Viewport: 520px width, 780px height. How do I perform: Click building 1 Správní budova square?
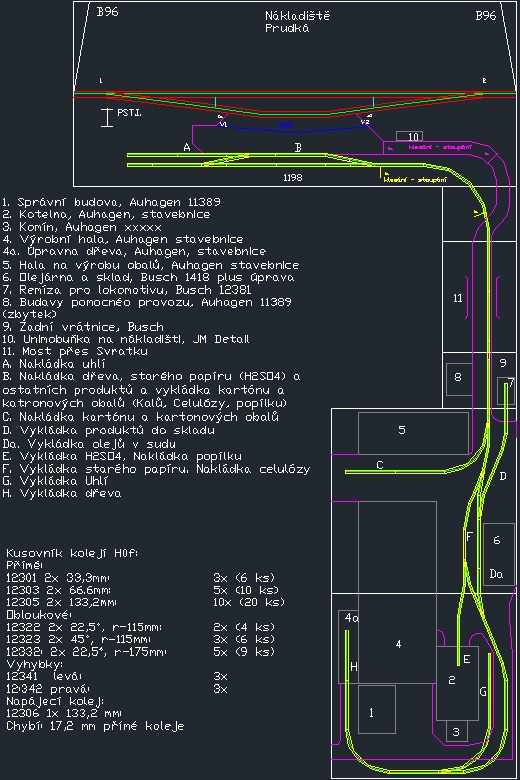tap(377, 709)
